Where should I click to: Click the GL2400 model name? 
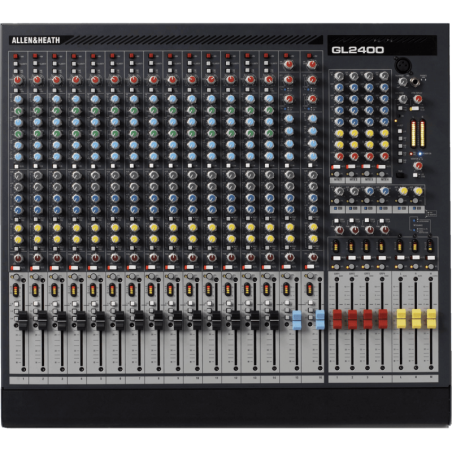(x=358, y=50)
